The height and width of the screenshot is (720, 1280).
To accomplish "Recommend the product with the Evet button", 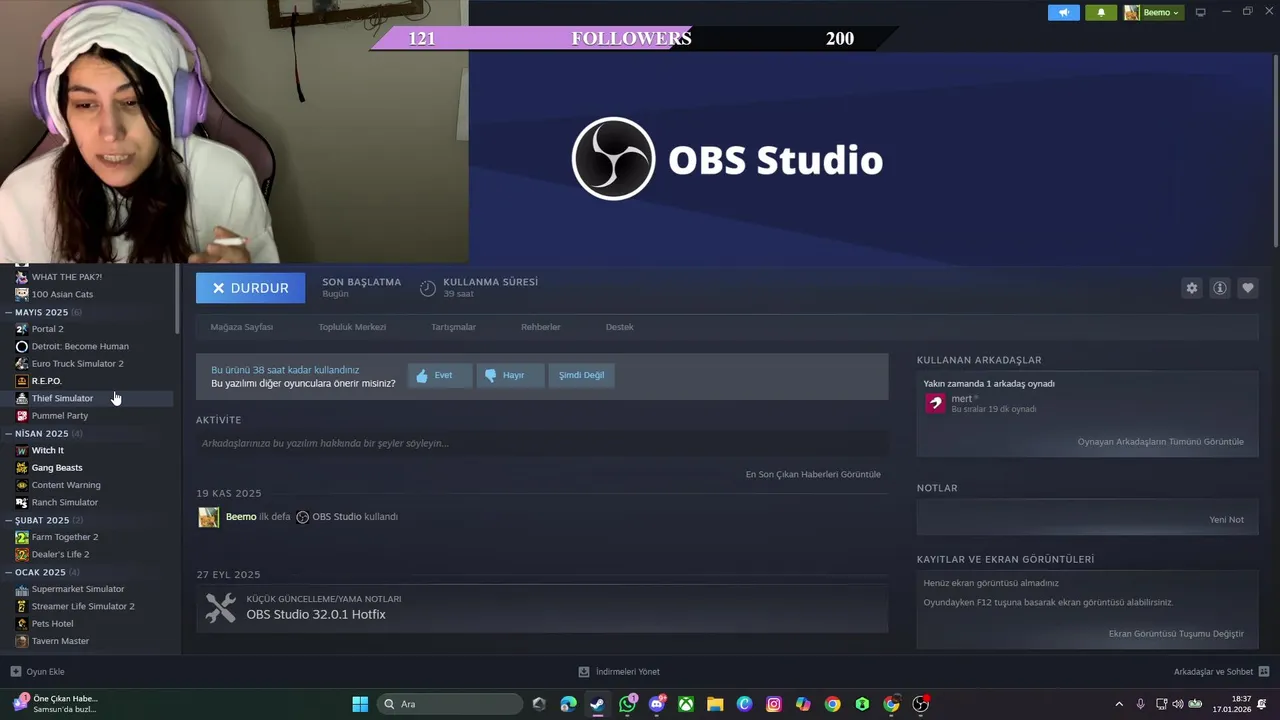I will click(x=439, y=375).
